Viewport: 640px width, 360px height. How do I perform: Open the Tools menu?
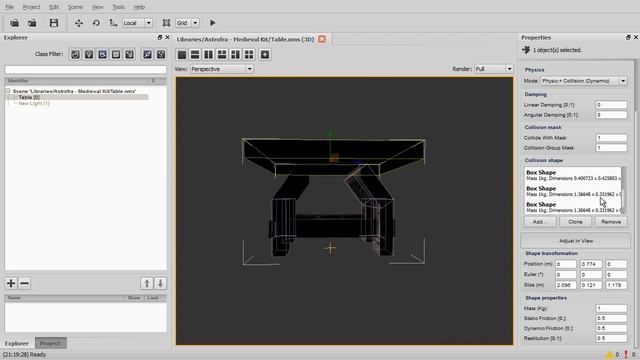tap(118, 7)
